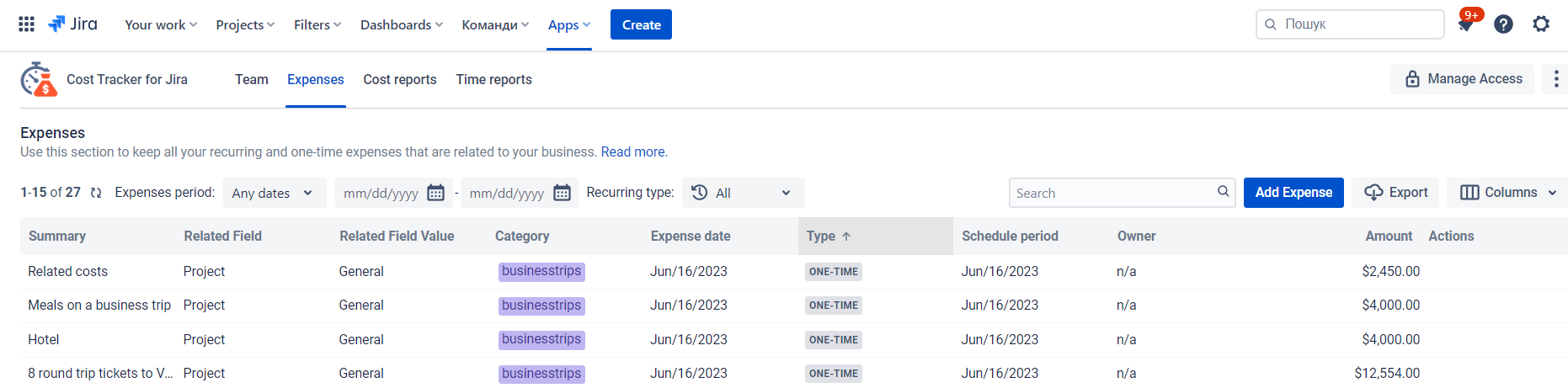Click the Add Expense button

(1293, 193)
